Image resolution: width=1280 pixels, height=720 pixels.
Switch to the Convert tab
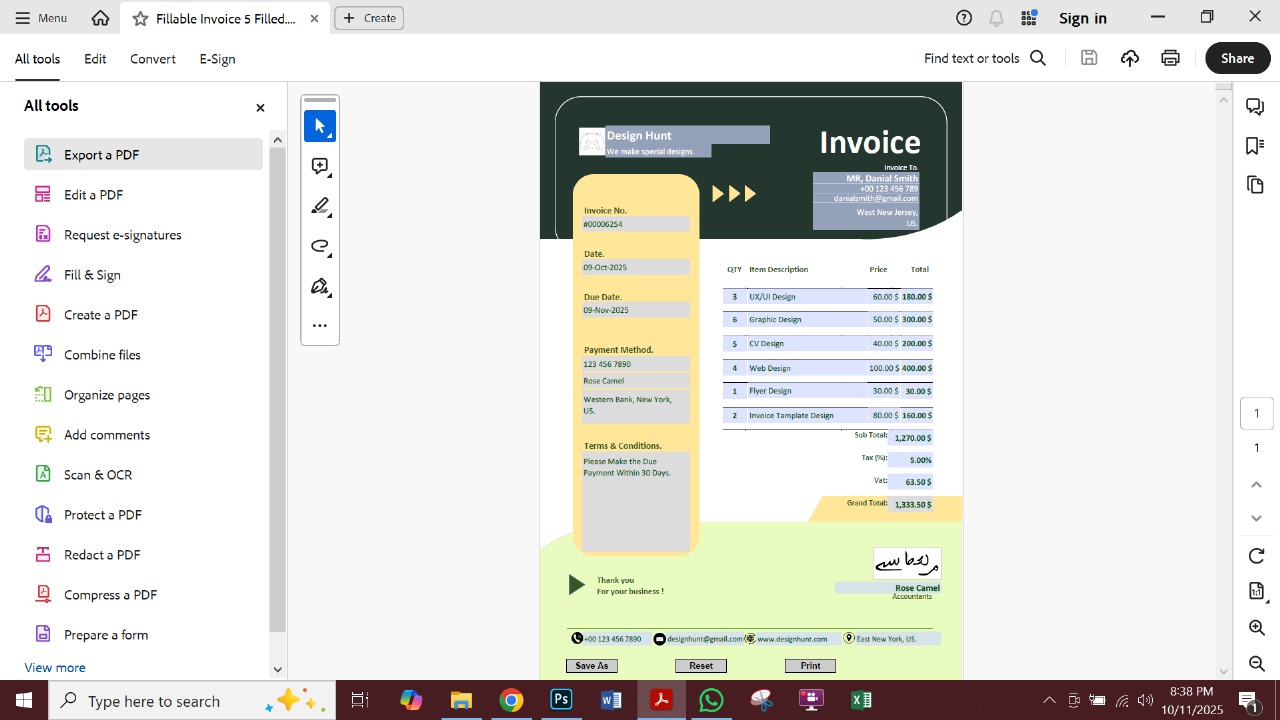153,59
